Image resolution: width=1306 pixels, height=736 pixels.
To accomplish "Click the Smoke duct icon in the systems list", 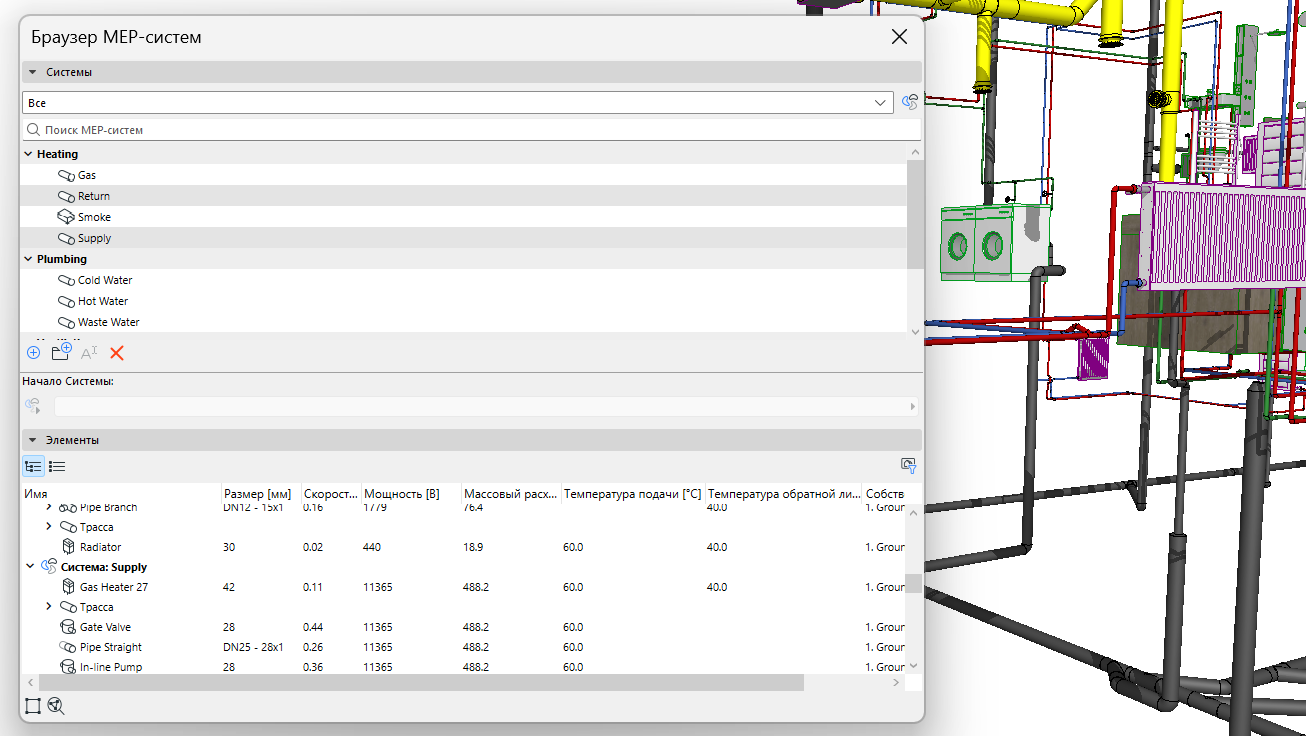I will pos(67,217).
